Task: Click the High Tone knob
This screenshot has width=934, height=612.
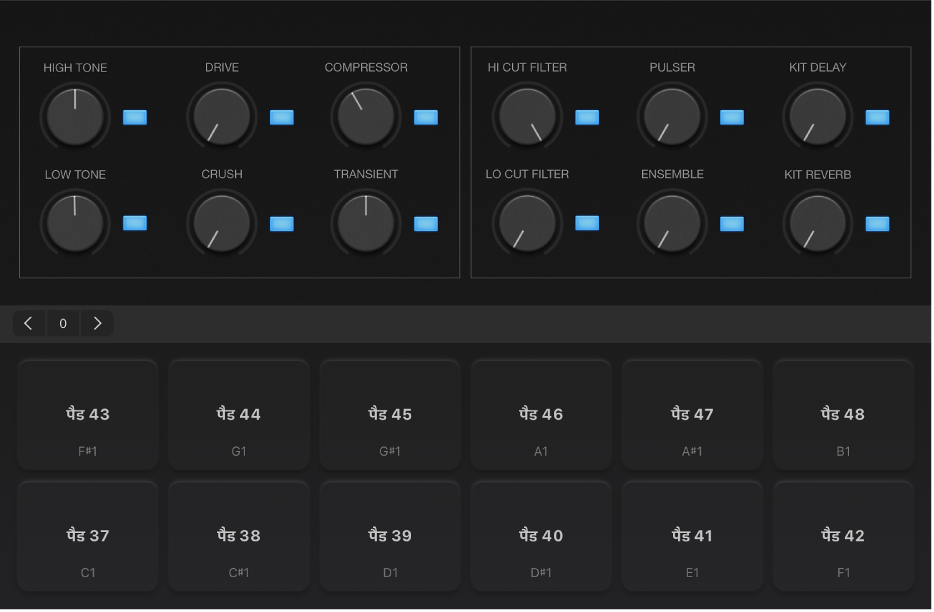Action: click(75, 117)
